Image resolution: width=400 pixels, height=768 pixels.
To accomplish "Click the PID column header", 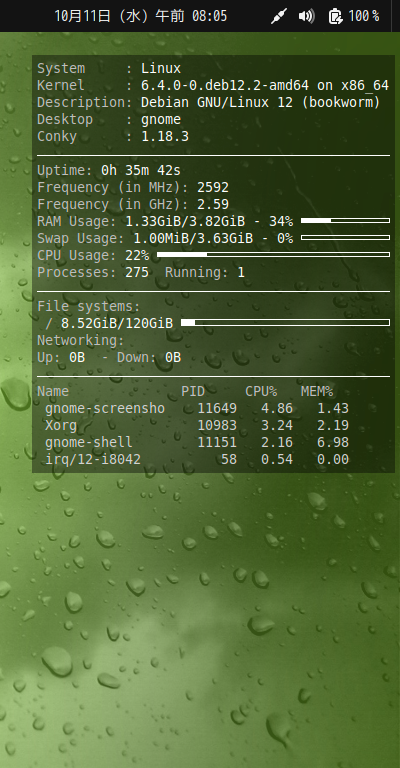I will [193, 391].
